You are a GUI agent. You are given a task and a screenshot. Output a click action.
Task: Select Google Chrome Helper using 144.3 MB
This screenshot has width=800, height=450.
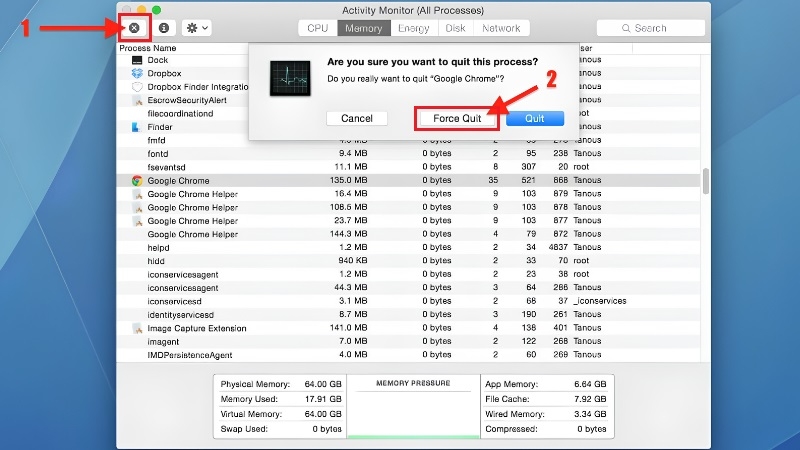[x=408, y=234]
